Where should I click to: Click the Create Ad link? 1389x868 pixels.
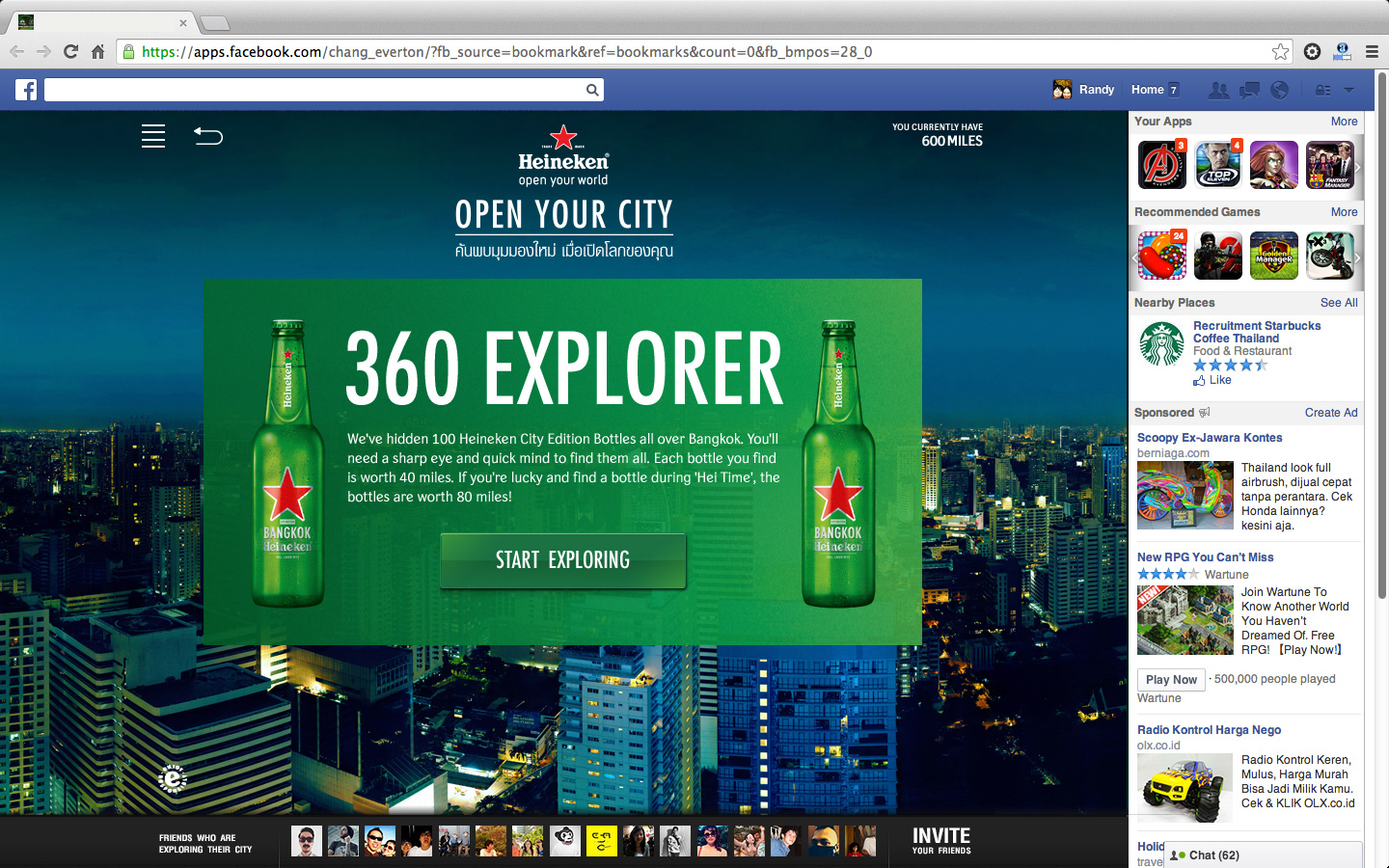coord(1331,413)
